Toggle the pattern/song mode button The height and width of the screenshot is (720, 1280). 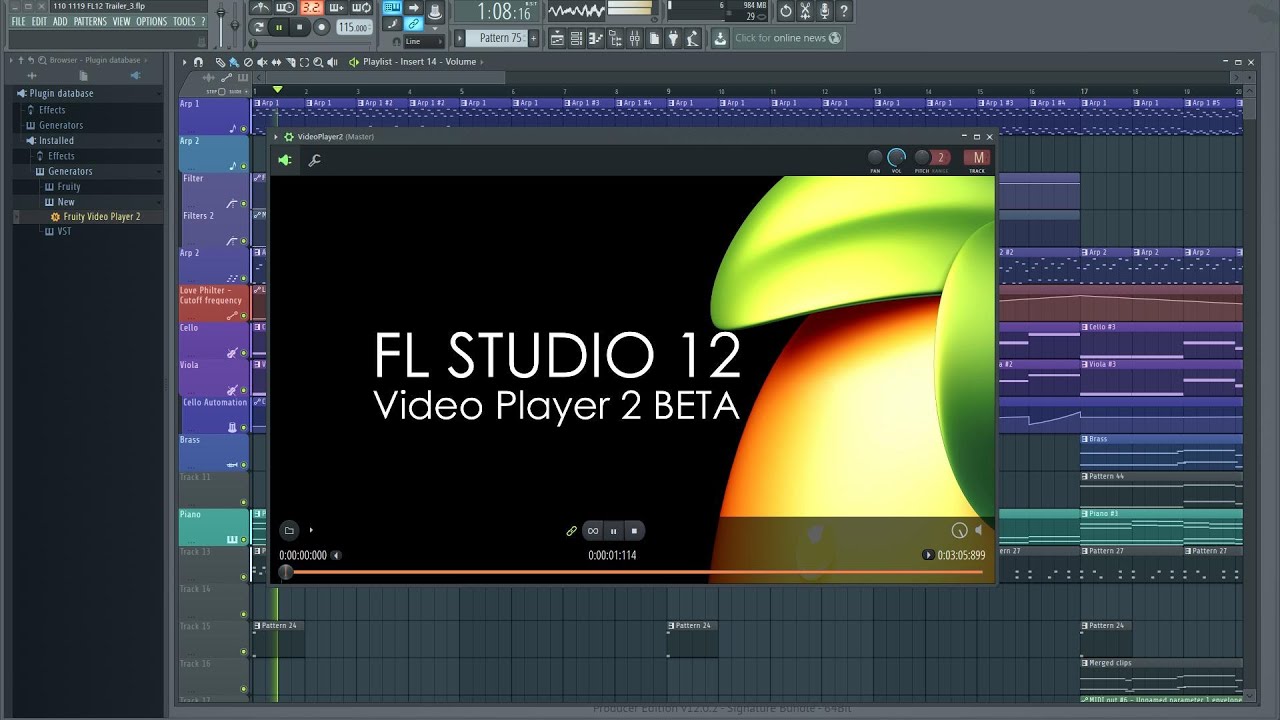pos(258,27)
